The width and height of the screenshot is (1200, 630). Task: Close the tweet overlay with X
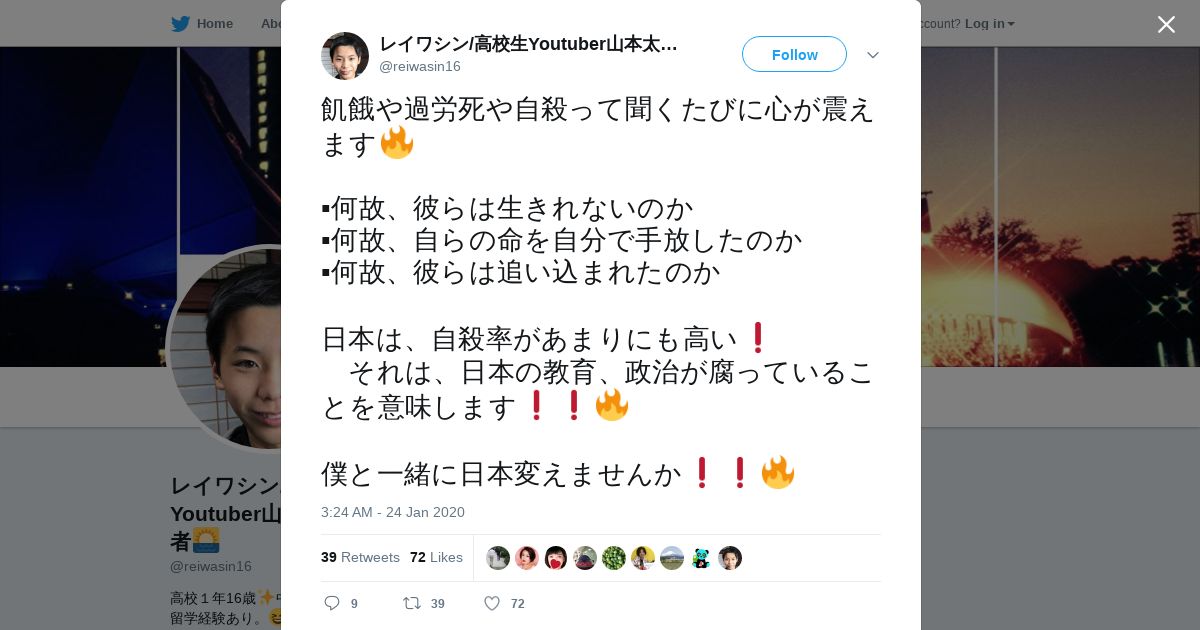coord(1166,24)
